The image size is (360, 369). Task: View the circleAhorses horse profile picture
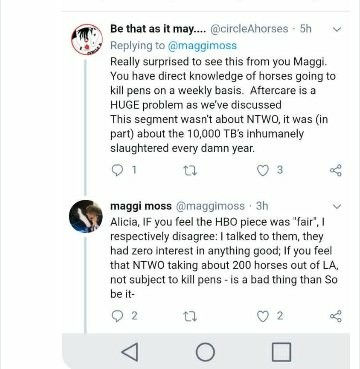click(87, 39)
